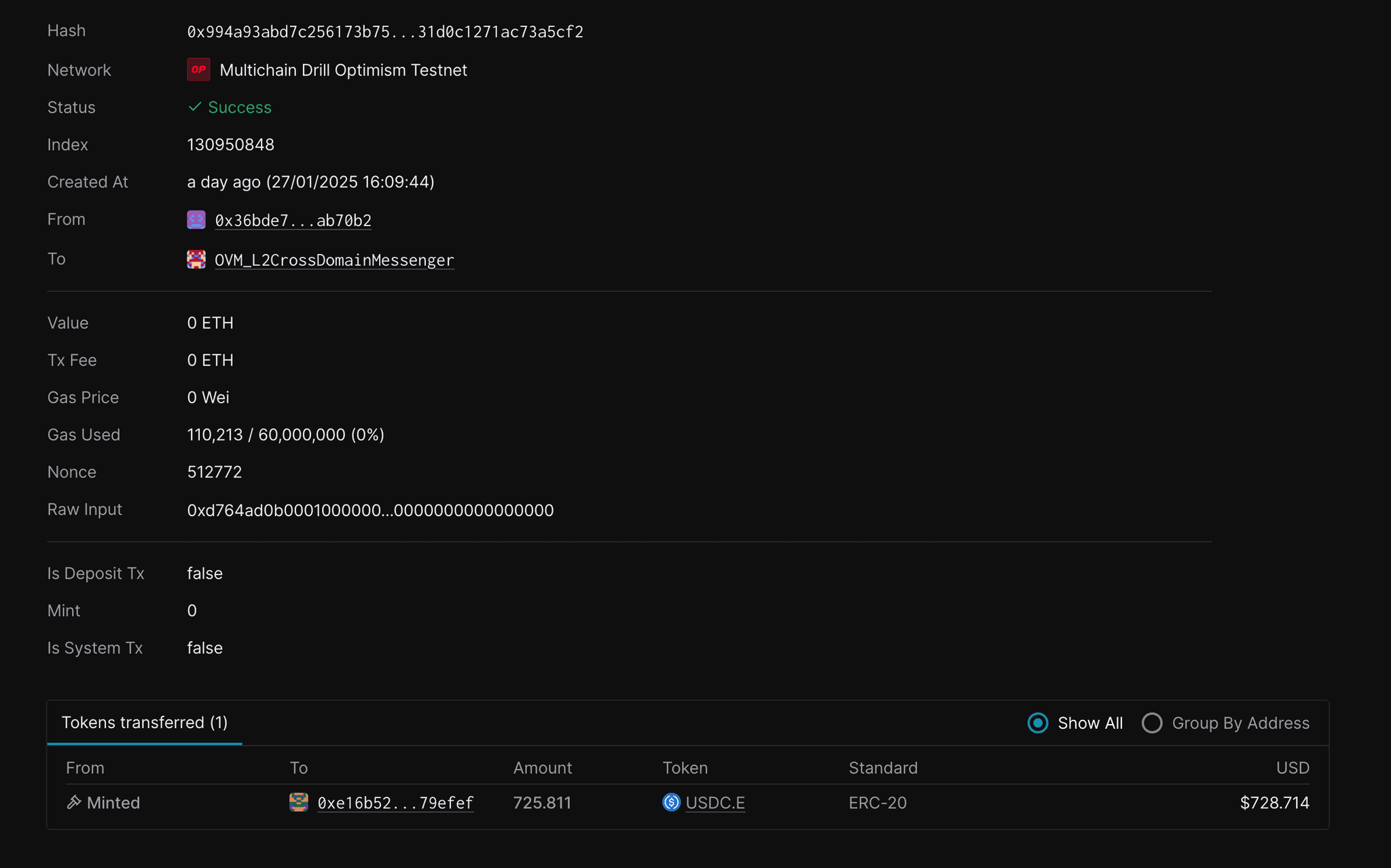Click the Raw Input field label
The width and height of the screenshot is (1391, 868).
tap(85, 509)
